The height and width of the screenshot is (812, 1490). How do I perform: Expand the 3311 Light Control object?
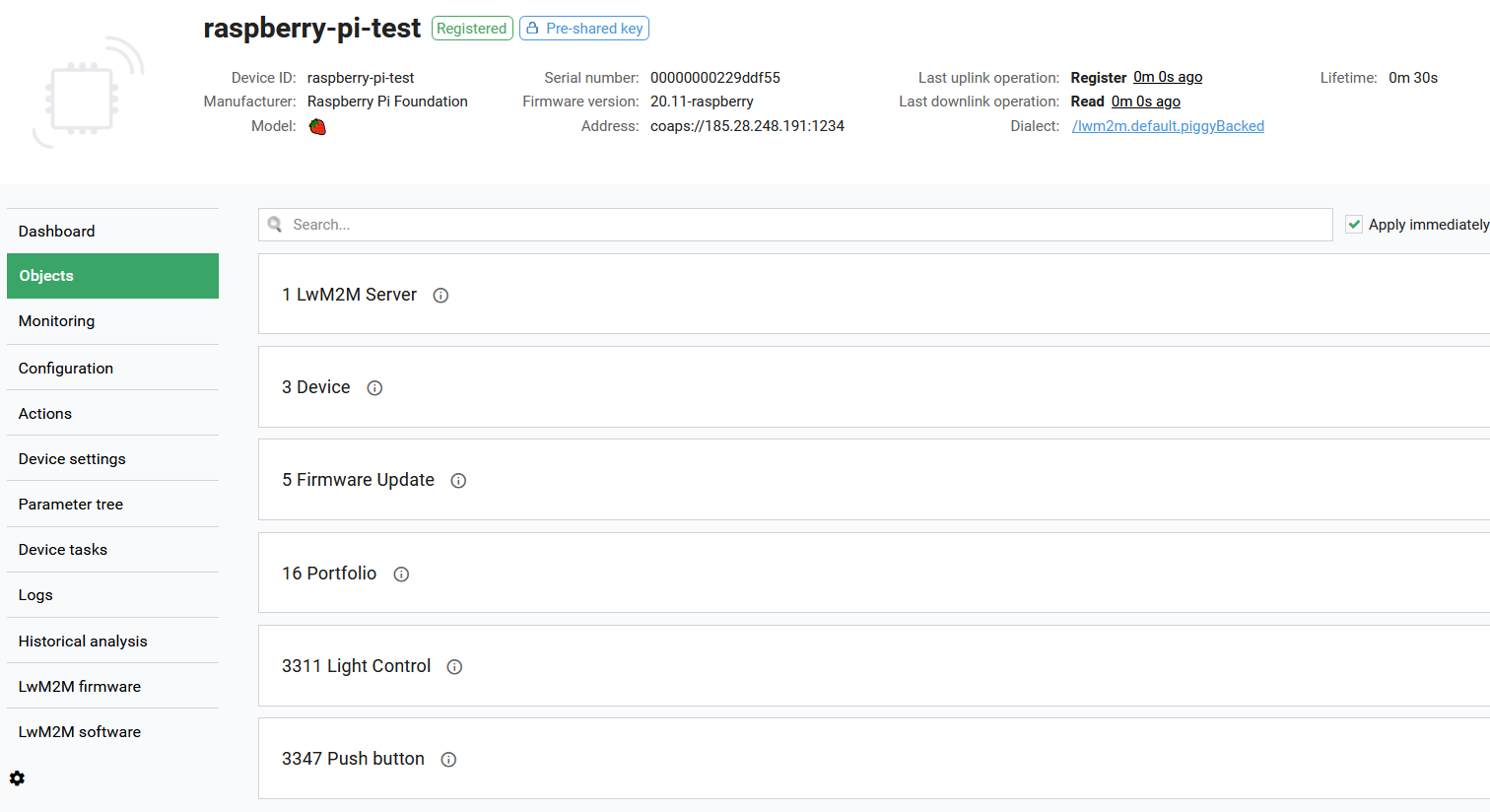tap(874, 665)
